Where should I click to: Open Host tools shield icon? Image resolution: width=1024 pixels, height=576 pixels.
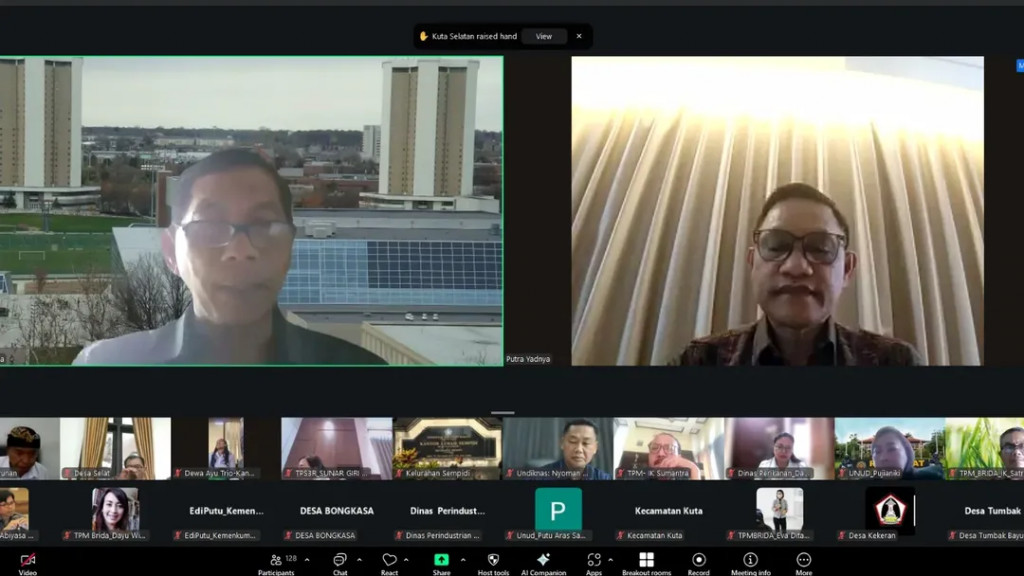493,560
